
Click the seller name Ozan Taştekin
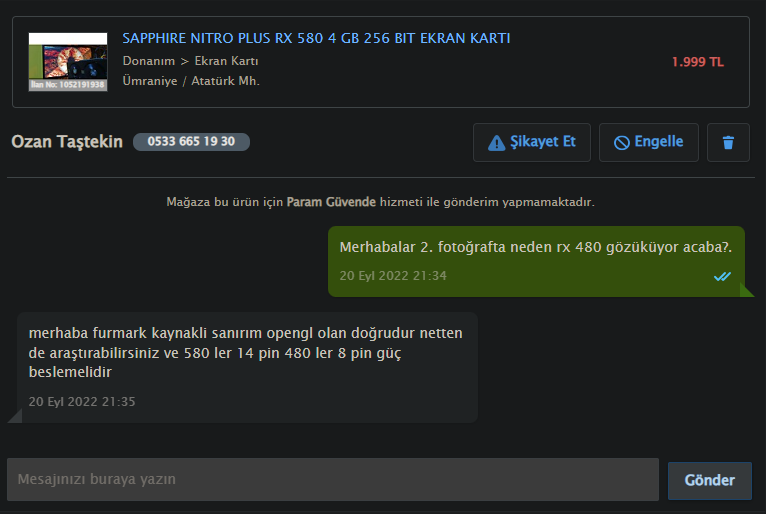67,142
